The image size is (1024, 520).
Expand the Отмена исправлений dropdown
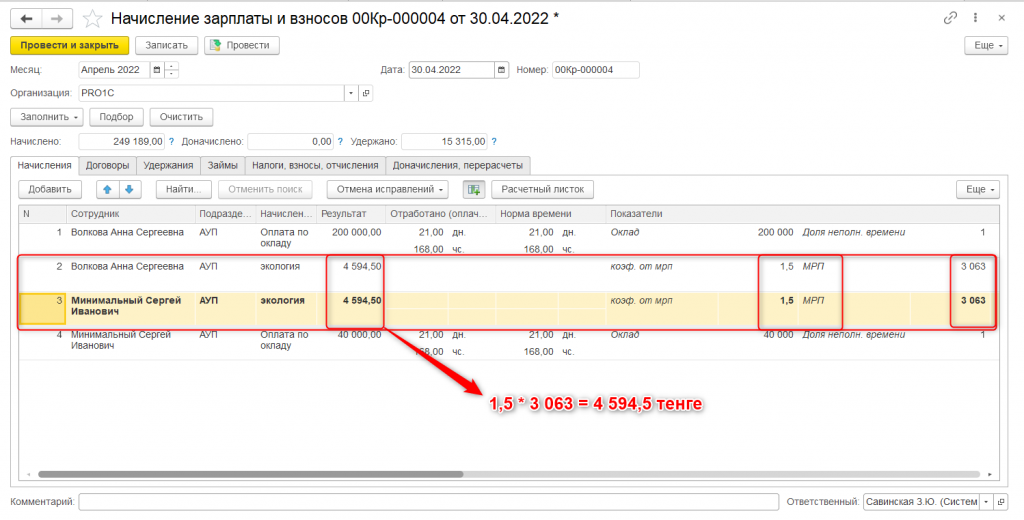click(x=387, y=189)
